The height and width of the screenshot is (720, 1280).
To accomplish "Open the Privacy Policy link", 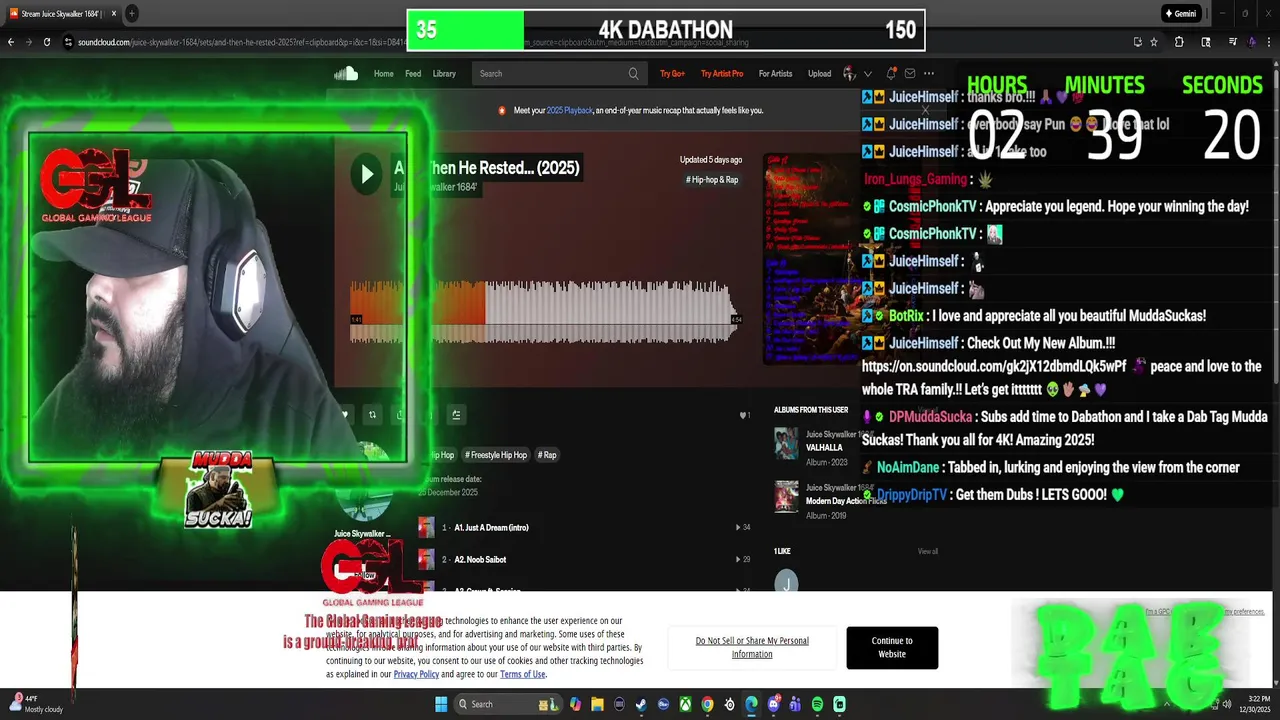I will click(x=416, y=674).
